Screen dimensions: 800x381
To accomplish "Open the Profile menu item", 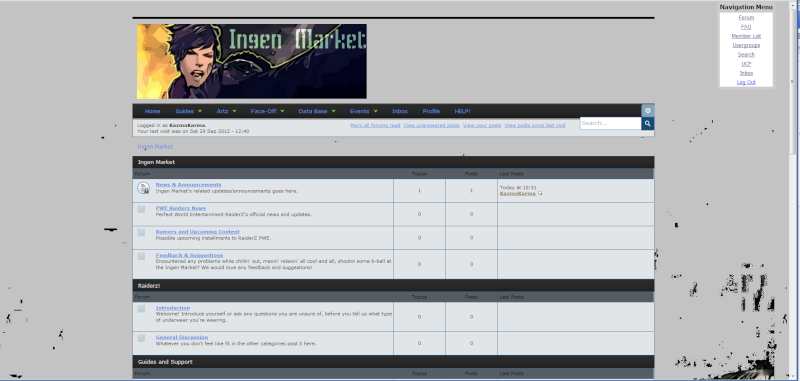I will coord(431,111).
